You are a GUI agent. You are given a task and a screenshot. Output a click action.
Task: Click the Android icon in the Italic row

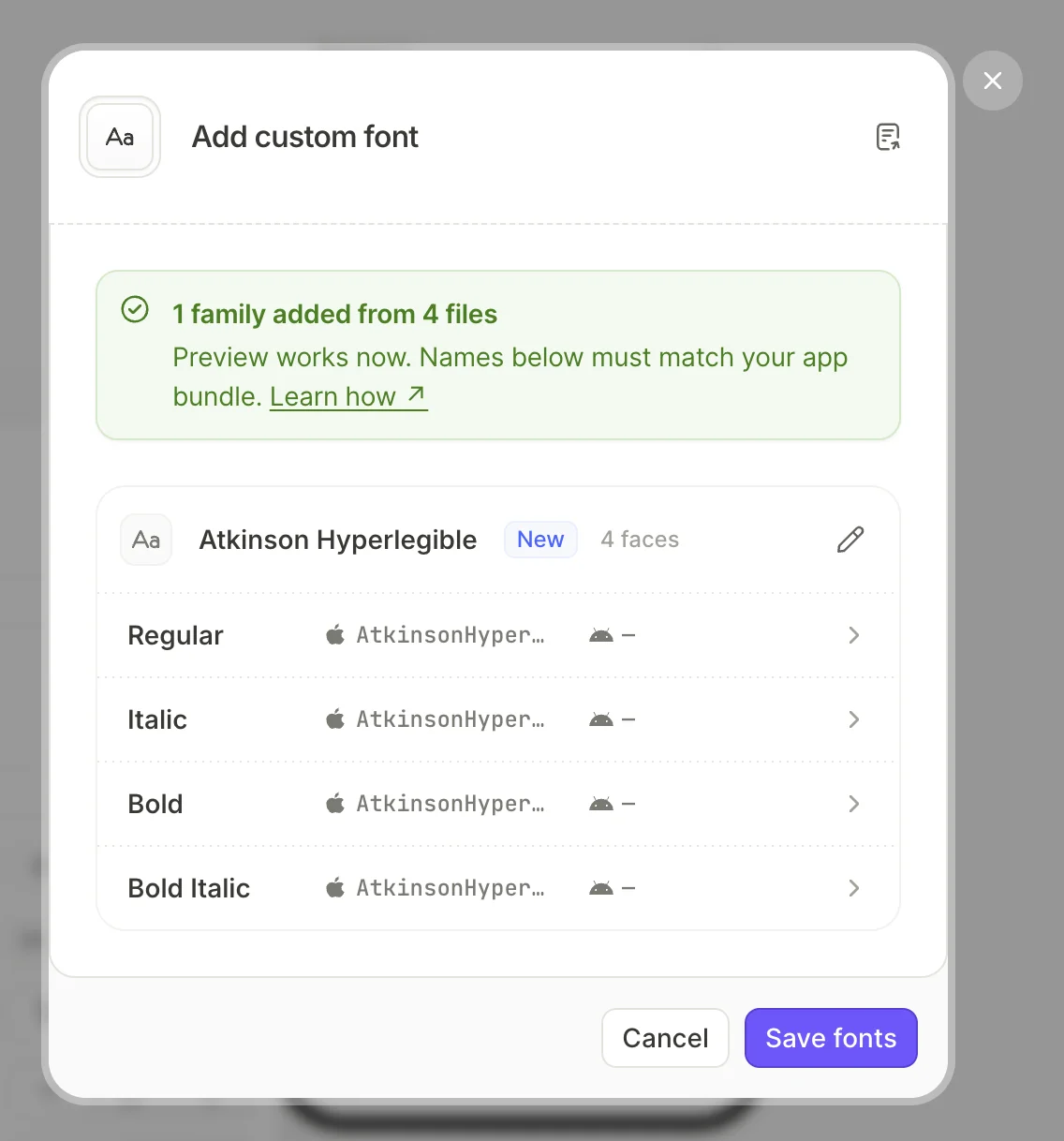(601, 720)
